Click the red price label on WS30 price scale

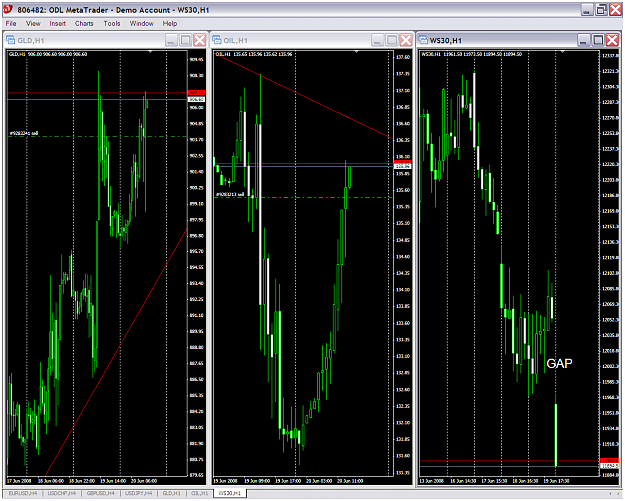pos(609,461)
